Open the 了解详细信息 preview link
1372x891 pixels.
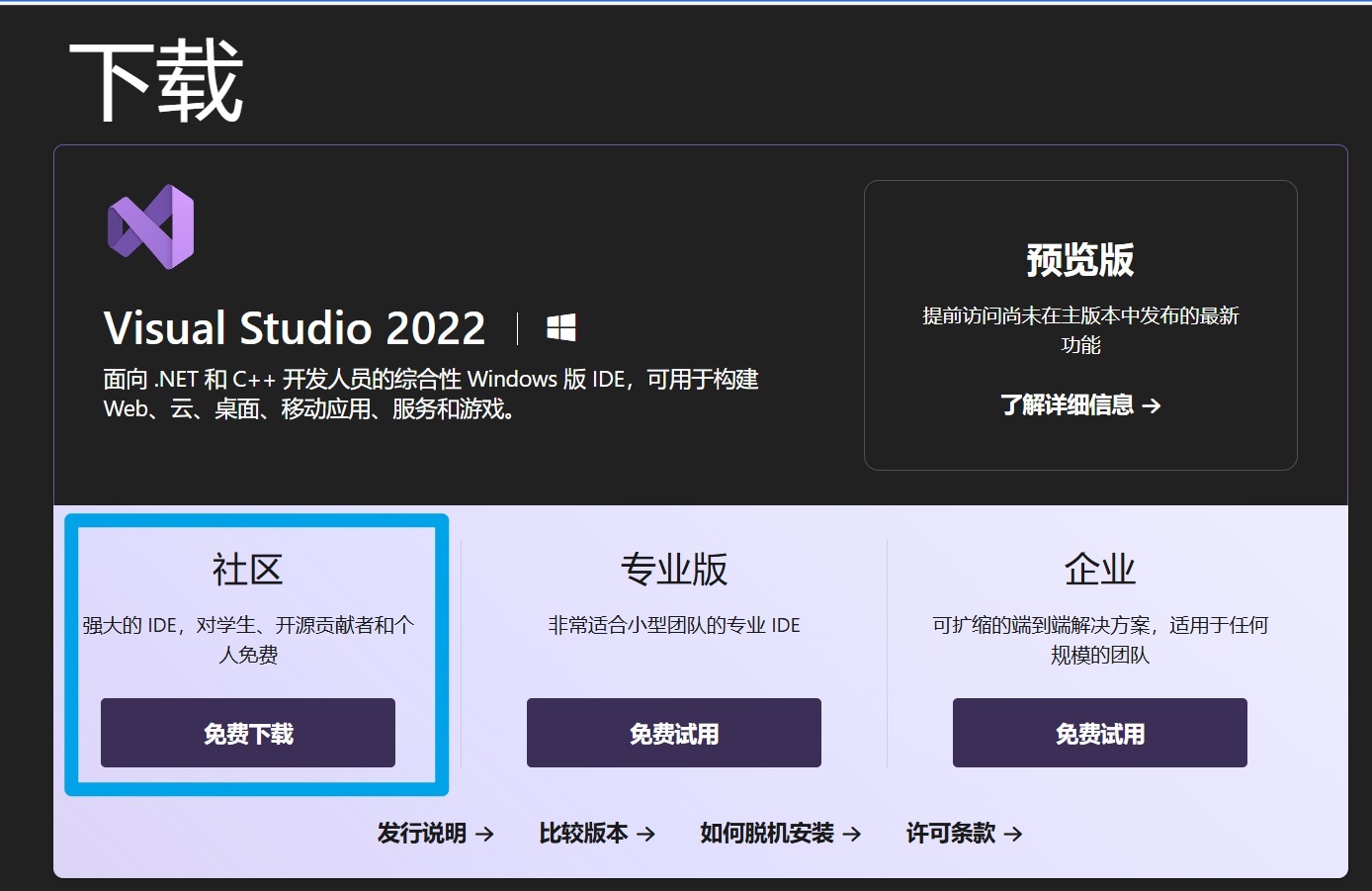(1067, 405)
